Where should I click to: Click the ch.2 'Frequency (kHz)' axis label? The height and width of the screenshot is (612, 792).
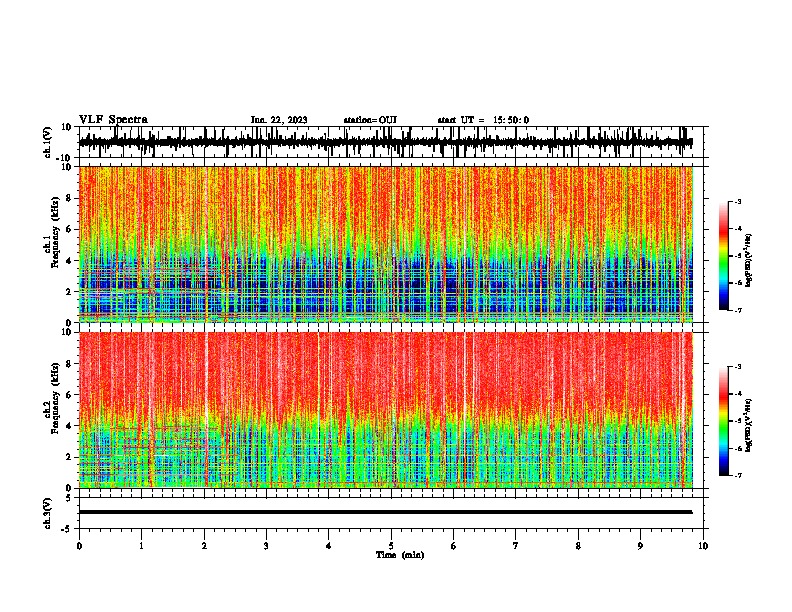[55, 398]
